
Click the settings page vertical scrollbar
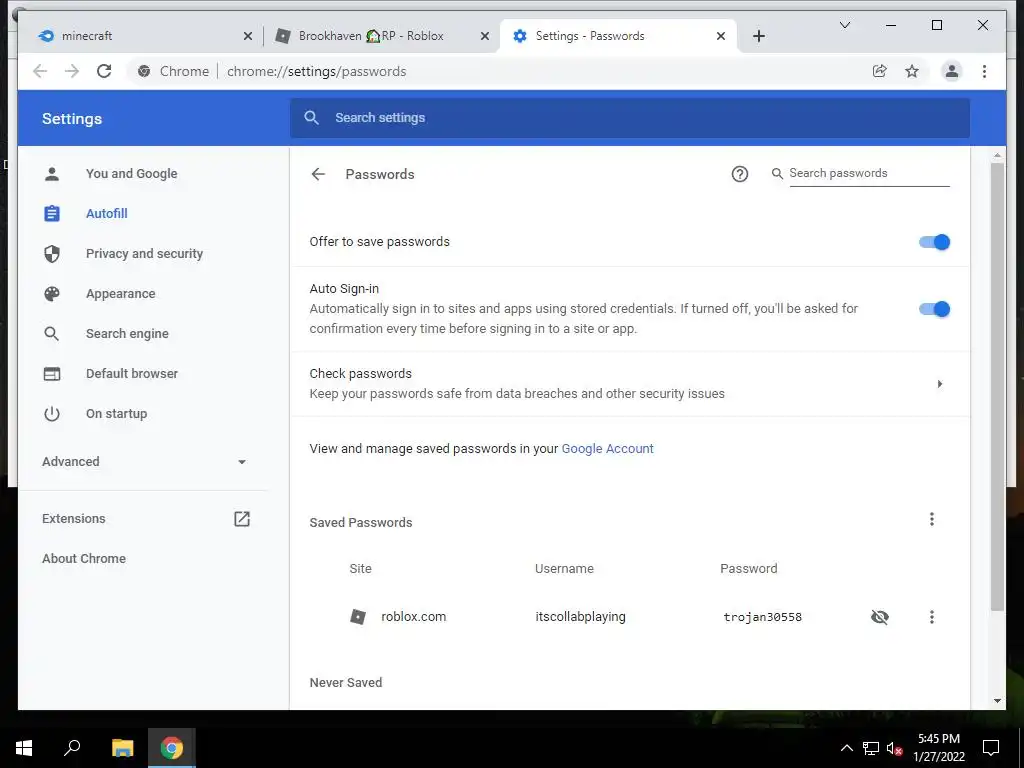pos(997,387)
